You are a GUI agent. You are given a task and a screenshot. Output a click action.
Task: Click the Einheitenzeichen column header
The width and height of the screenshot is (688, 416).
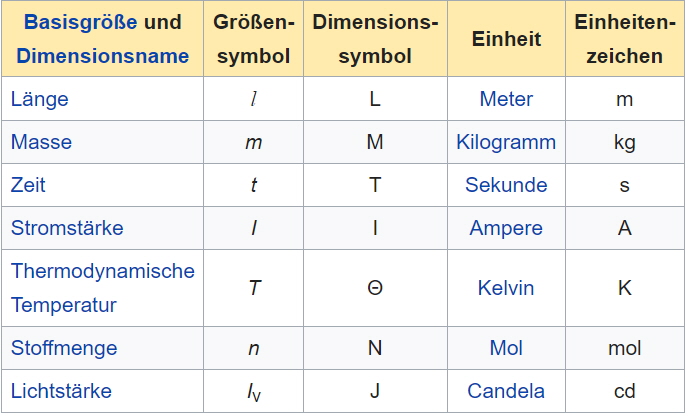(625, 39)
